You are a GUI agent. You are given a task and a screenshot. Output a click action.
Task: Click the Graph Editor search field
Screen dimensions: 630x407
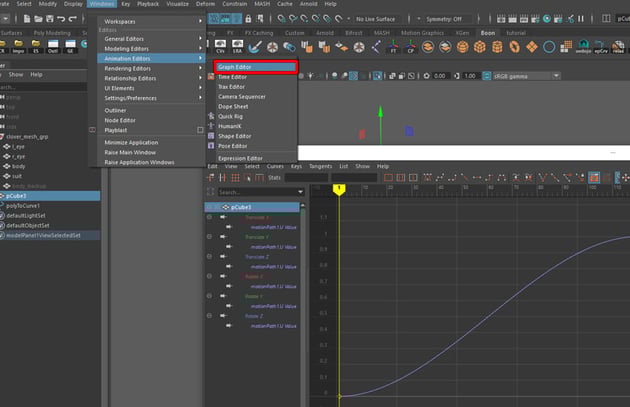(x=258, y=192)
